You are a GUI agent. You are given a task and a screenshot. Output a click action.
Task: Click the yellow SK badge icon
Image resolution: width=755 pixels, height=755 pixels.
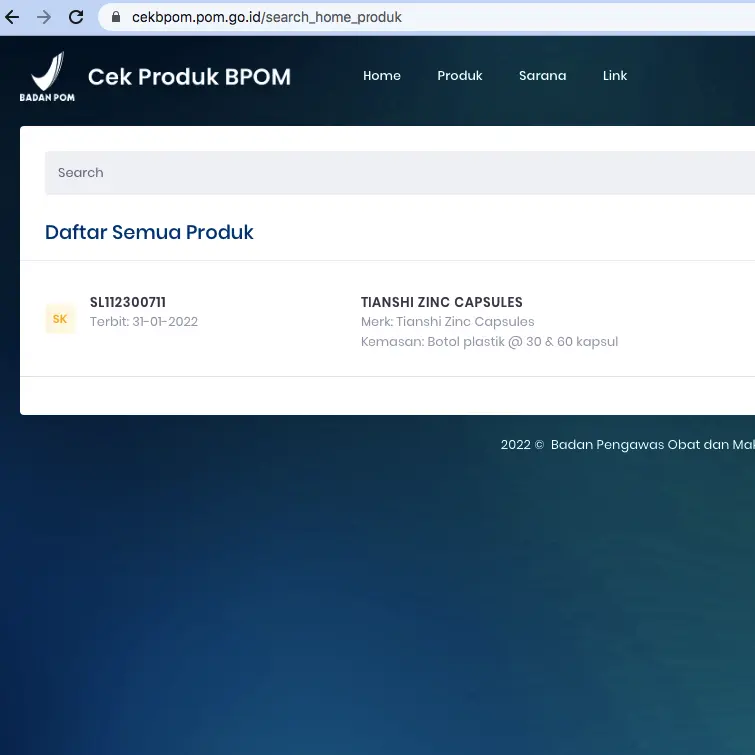coord(60,319)
